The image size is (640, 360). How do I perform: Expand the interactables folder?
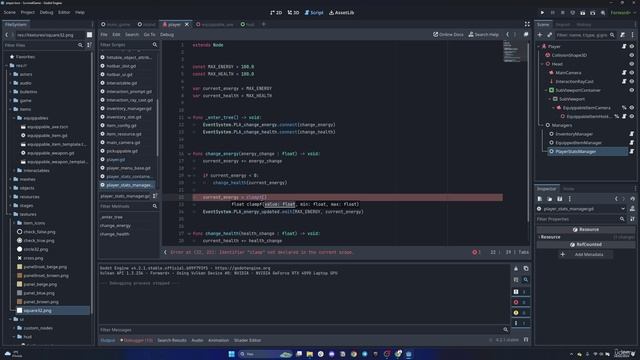14,171
